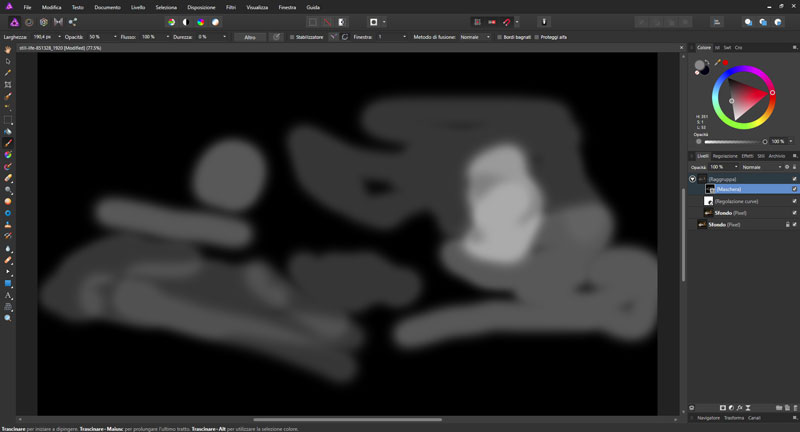800x432 pixels.
Task: Apply Auto Levels from the toolbar
Action: coord(171,22)
